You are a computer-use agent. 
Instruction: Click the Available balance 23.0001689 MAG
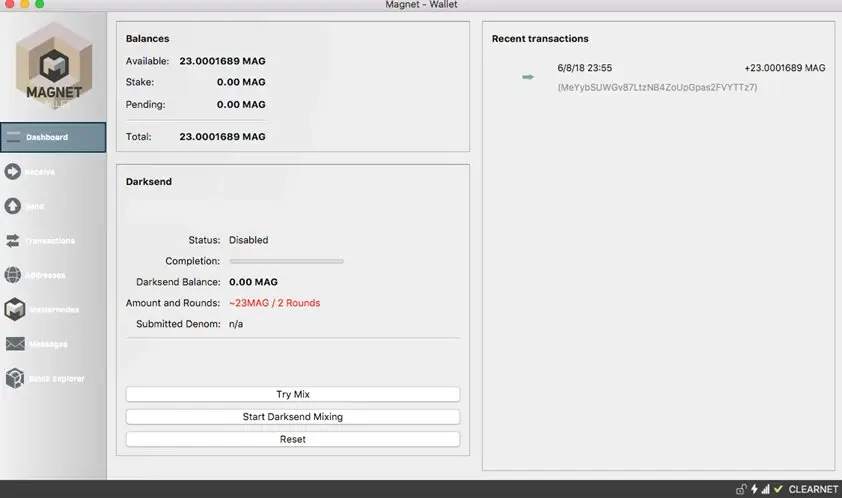click(222, 61)
